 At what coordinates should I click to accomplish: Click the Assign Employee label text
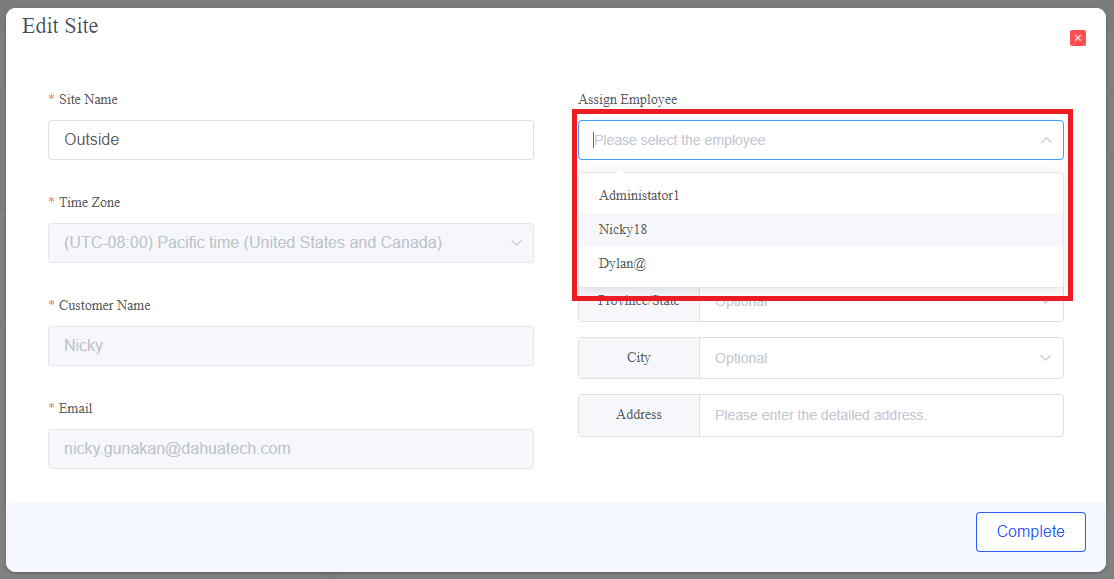(x=627, y=99)
